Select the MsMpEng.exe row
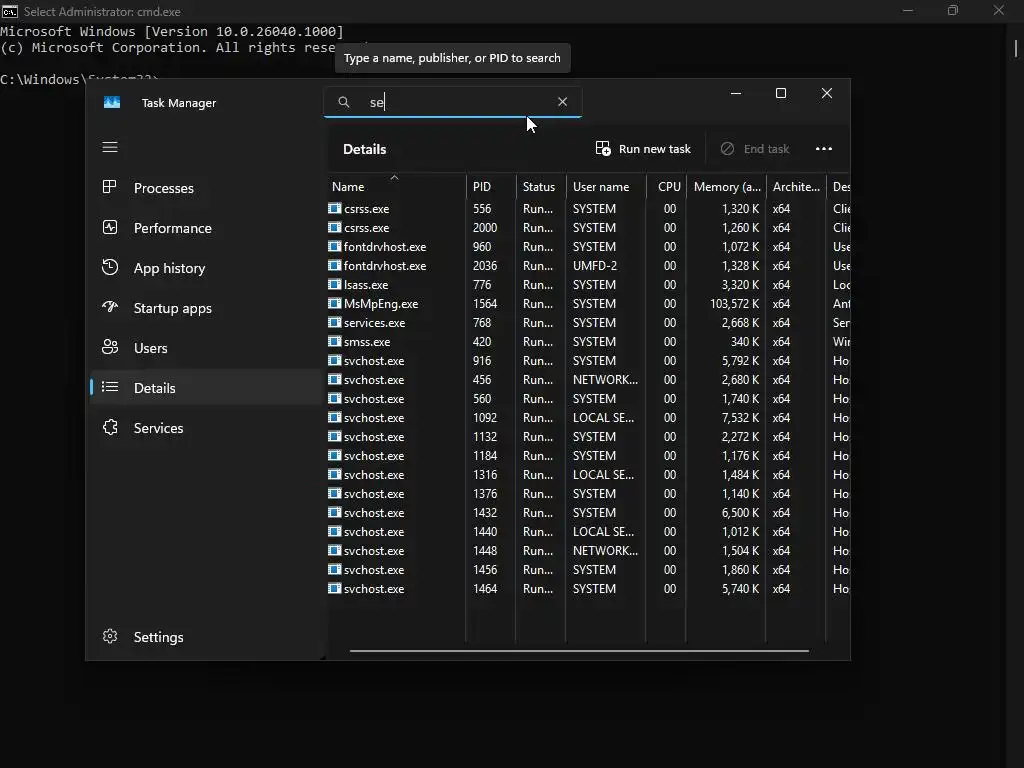Screen dimensions: 1024x768 point(588,304)
